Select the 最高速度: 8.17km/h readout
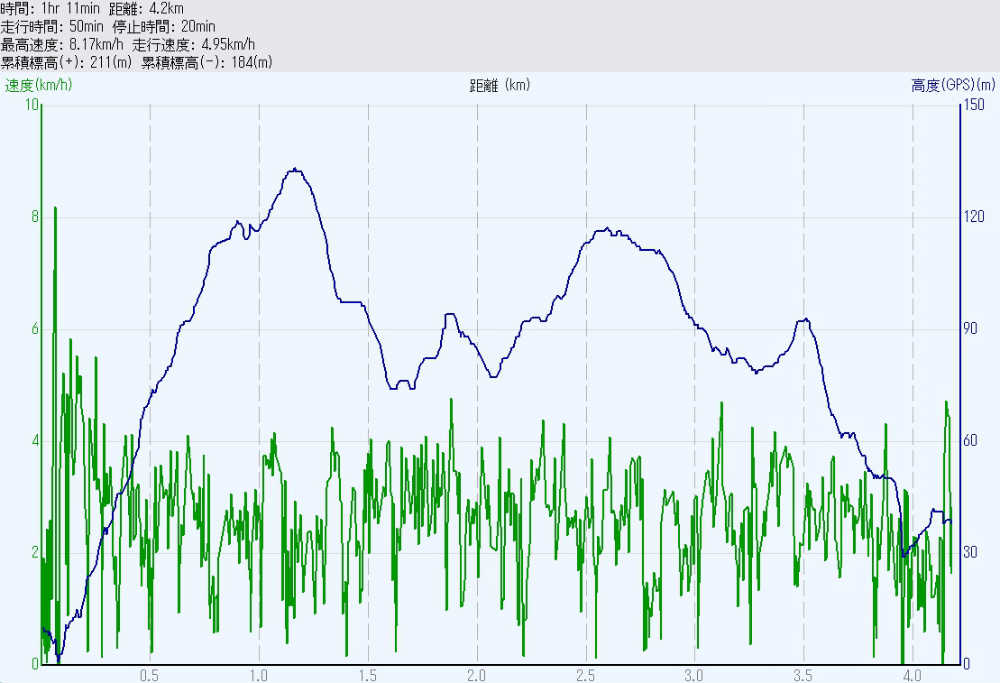The height and width of the screenshot is (683, 1000). (63, 44)
